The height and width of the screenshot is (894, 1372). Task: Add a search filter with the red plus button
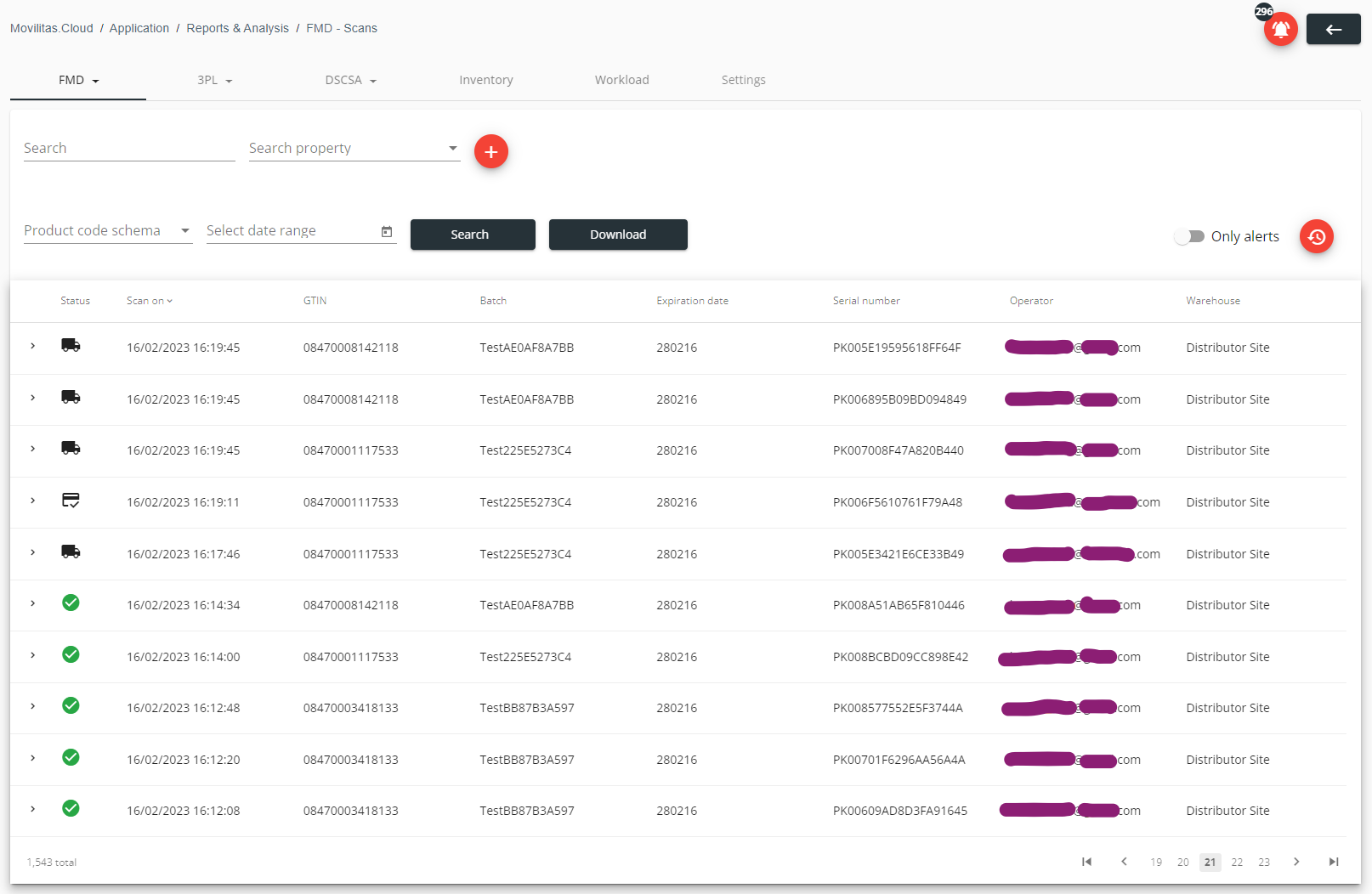pyautogui.click(x=490, y=151)
